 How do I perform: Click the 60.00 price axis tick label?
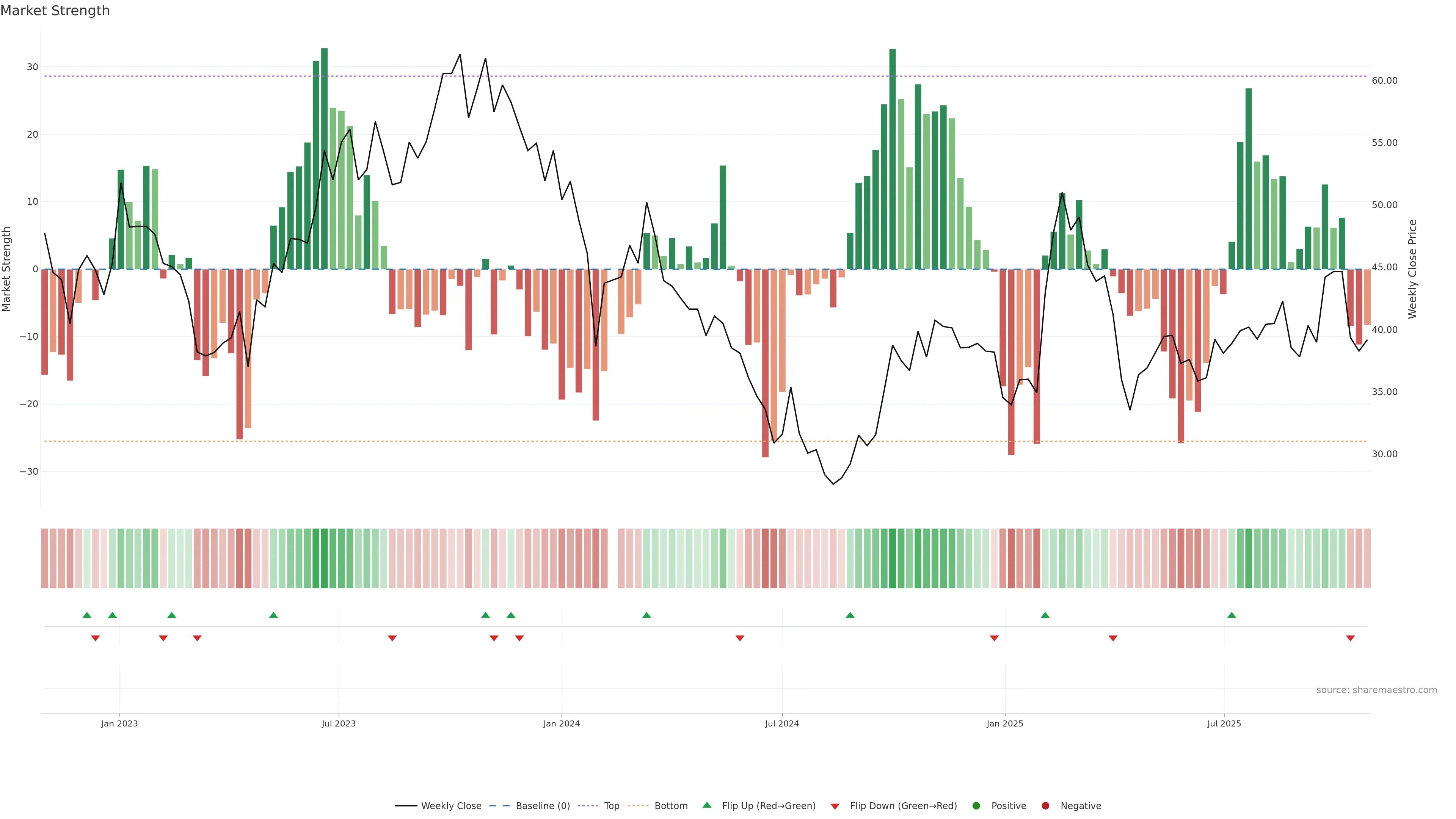point(1384,81)
